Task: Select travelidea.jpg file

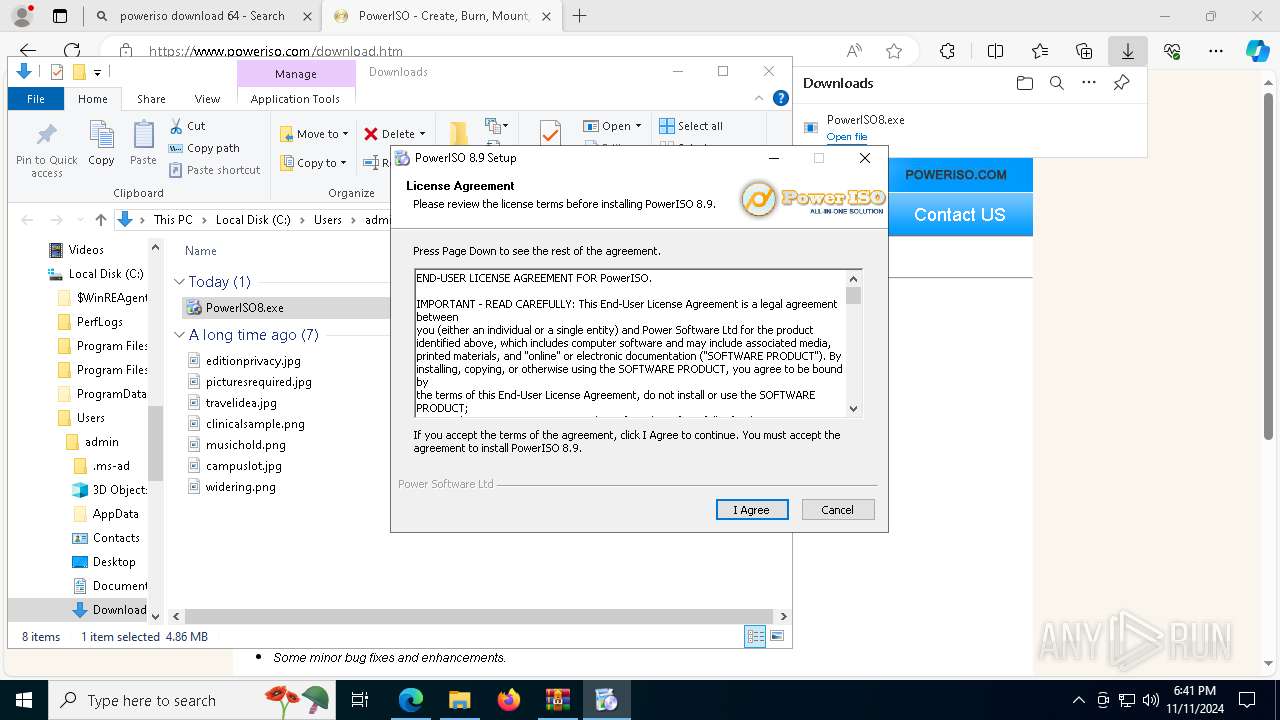Action: pos(241,403)
